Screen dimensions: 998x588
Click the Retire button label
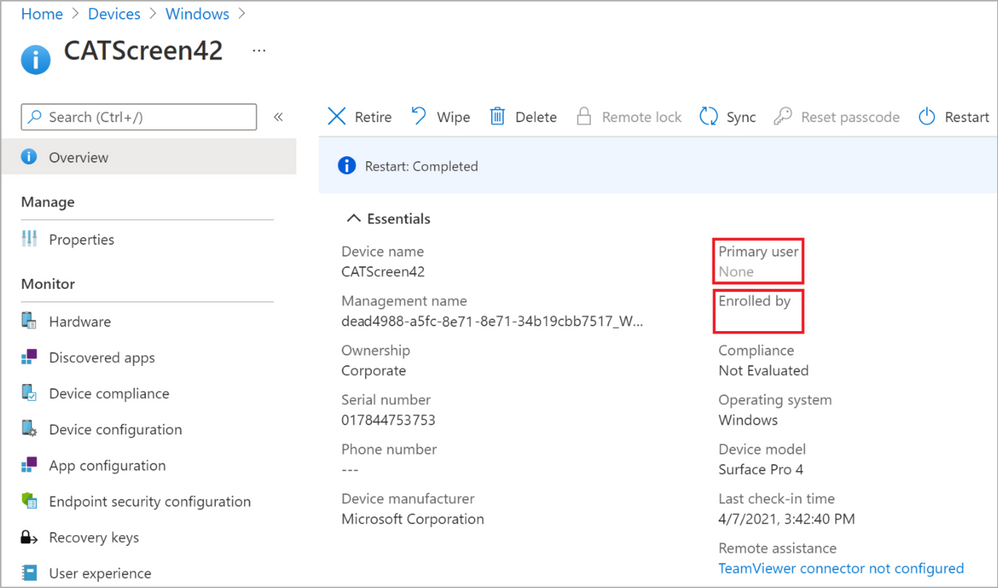tap(373, 117)
